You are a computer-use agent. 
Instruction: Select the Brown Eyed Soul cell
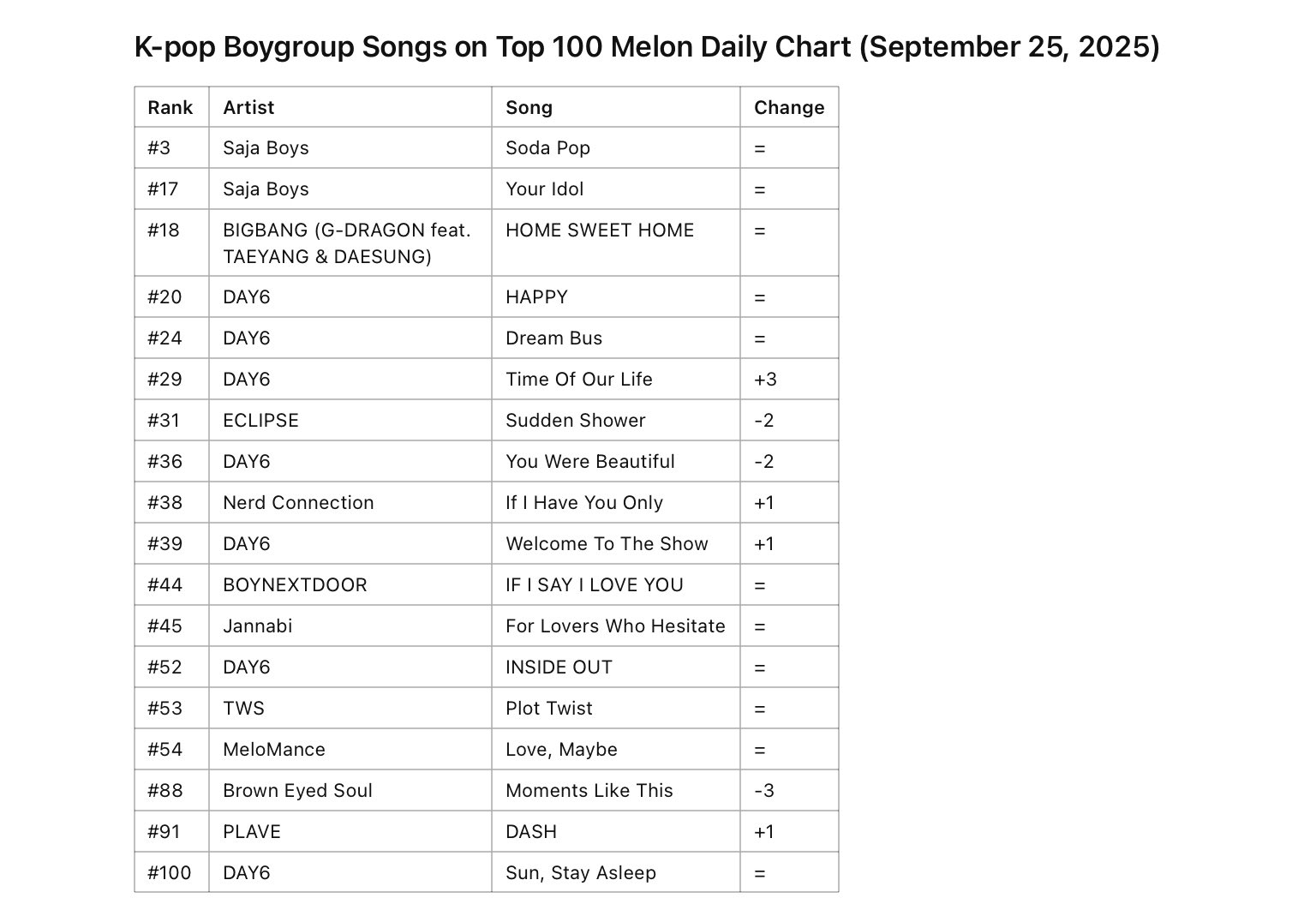350,791
